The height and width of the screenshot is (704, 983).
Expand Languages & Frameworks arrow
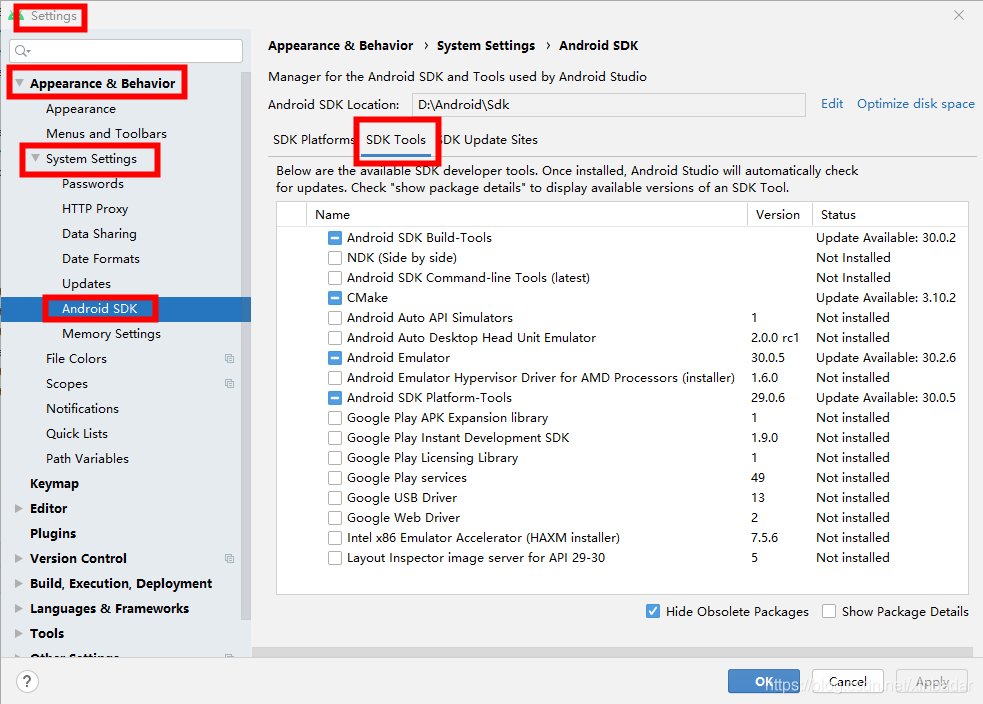pyautogui.click(x=19, y=609)
